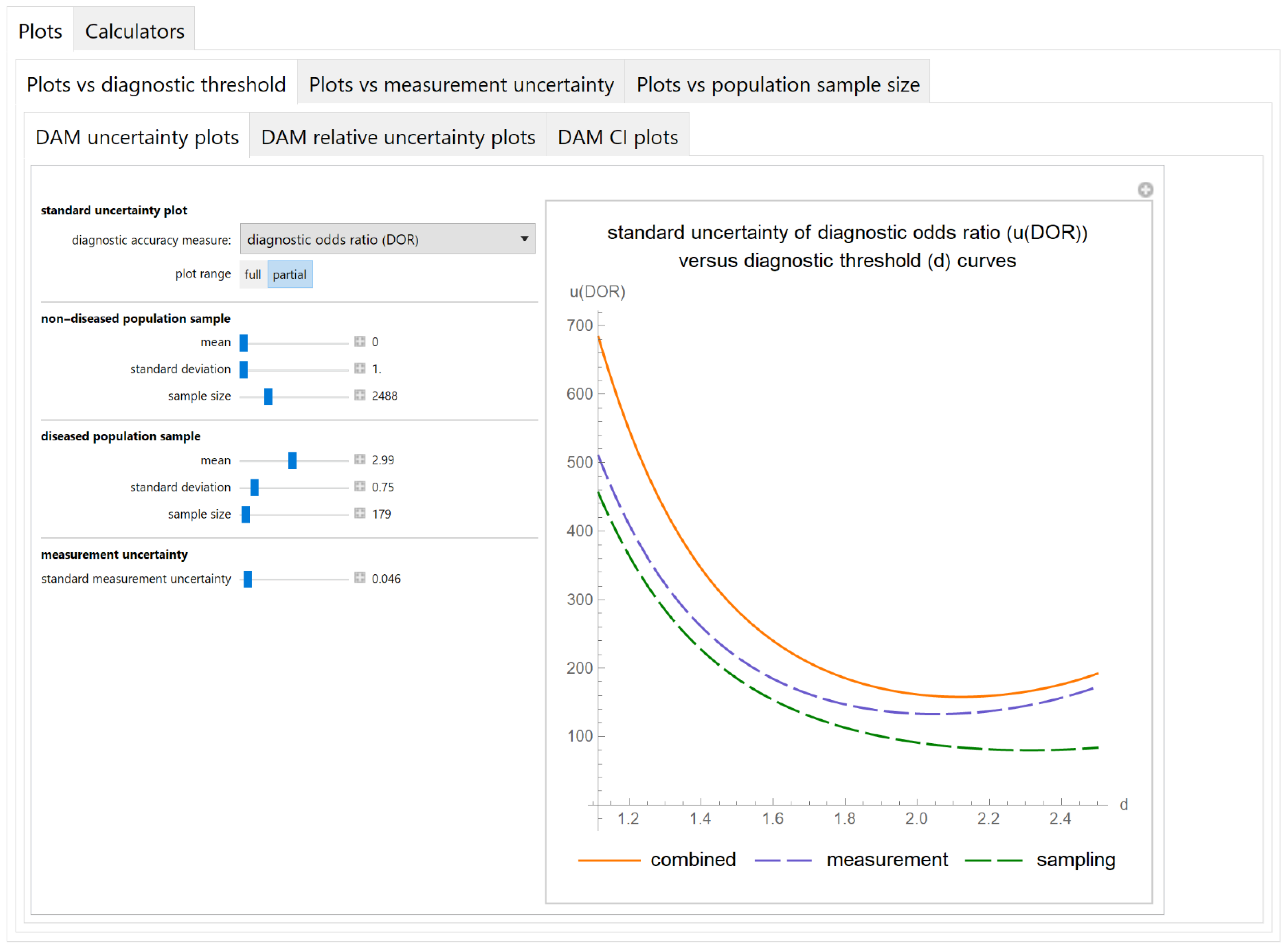The height and width of the screenshot is (950, 1288).
Task: Switch to DAM CI plots tab
Action: tap(617, 137)
